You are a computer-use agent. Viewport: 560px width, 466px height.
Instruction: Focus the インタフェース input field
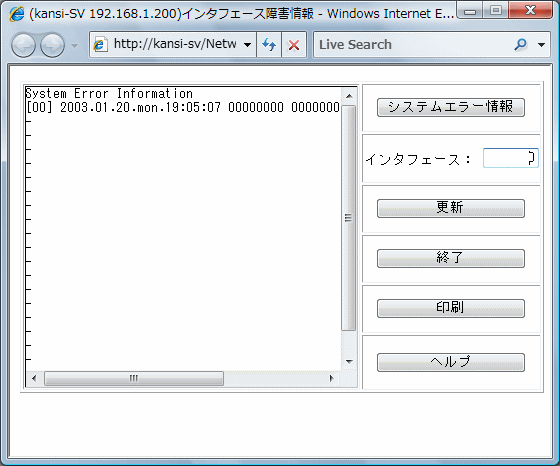pos(511,158)
